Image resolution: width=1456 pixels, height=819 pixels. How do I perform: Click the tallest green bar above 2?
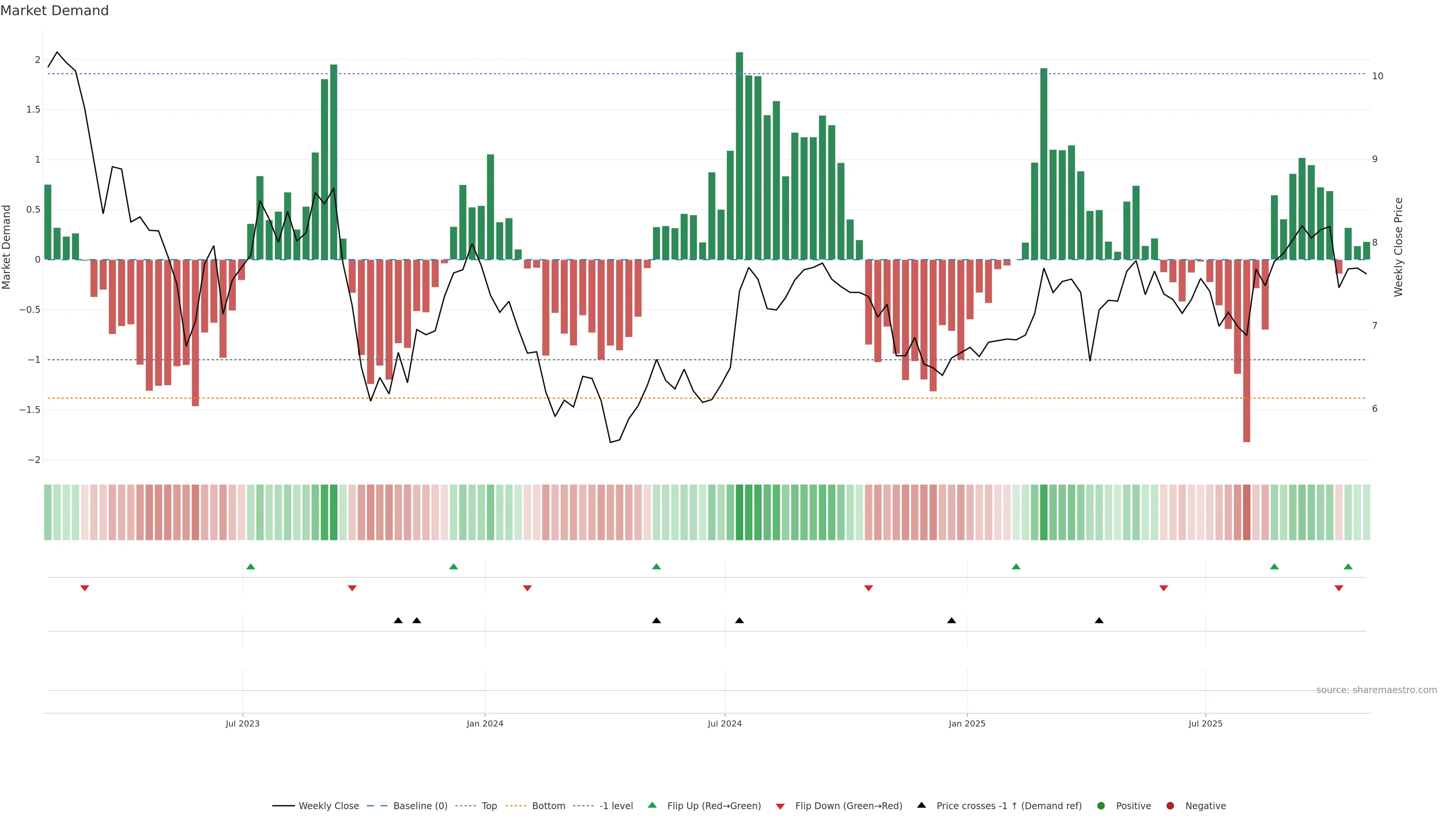[x=739, y=155]
